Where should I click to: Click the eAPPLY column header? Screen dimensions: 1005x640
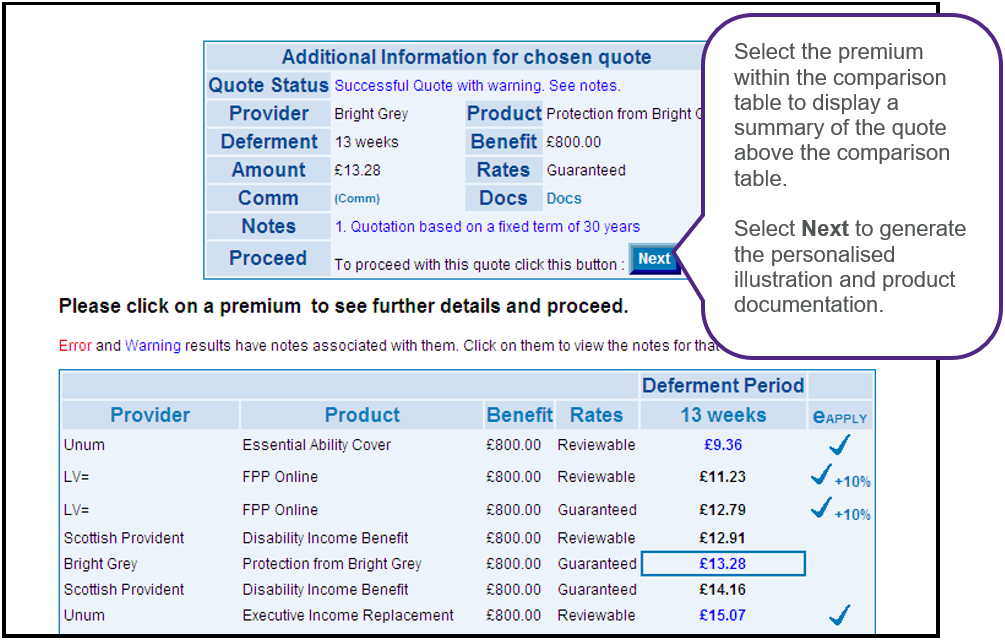[x=840, y=416]
